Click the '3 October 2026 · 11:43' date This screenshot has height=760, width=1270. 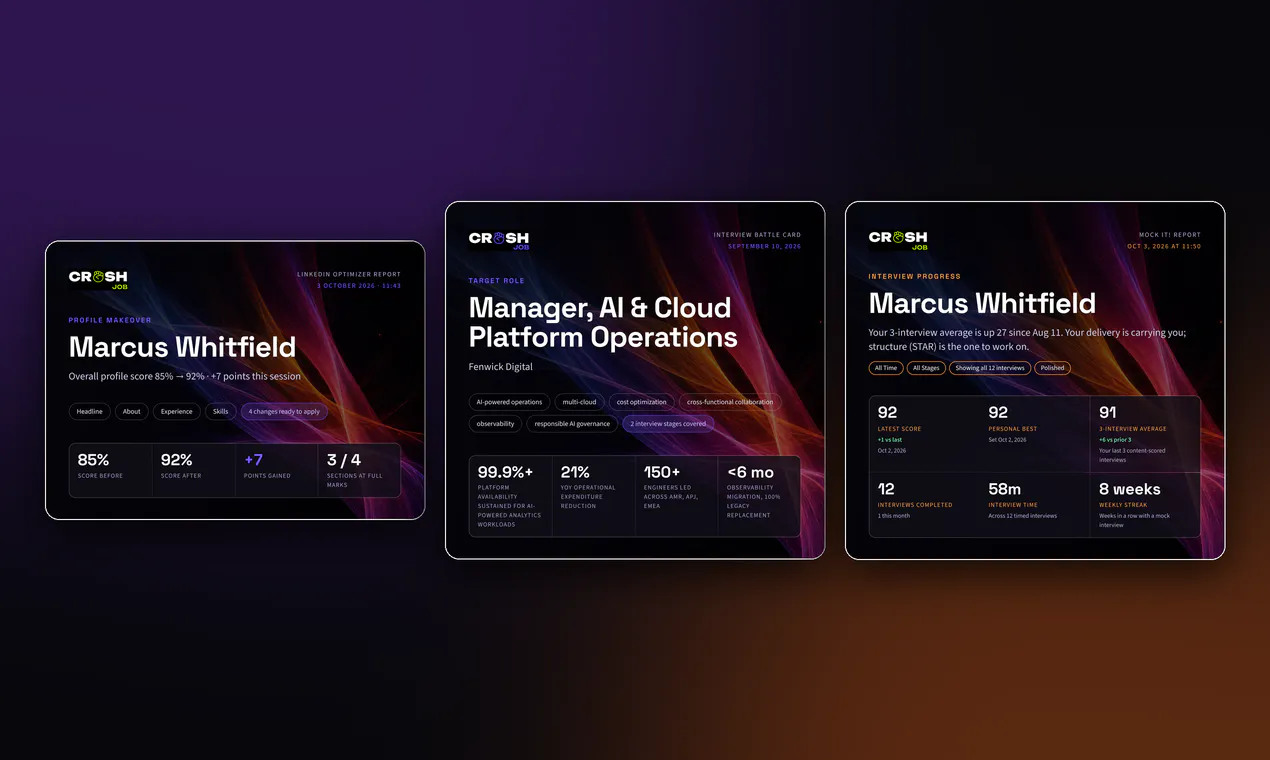(x=359, y=286)
